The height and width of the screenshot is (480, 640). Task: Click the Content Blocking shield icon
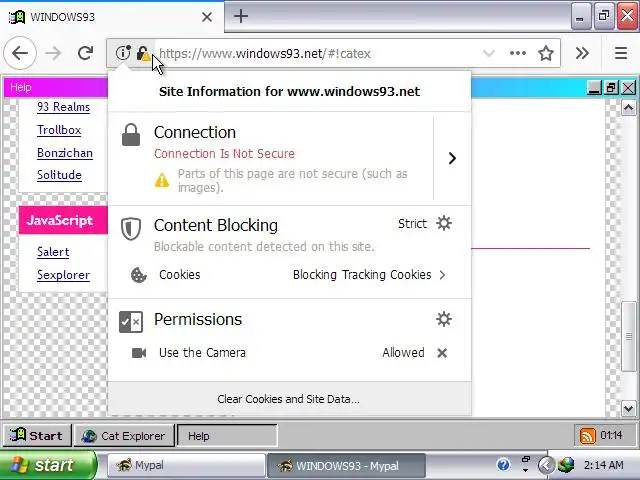(131, 228)
